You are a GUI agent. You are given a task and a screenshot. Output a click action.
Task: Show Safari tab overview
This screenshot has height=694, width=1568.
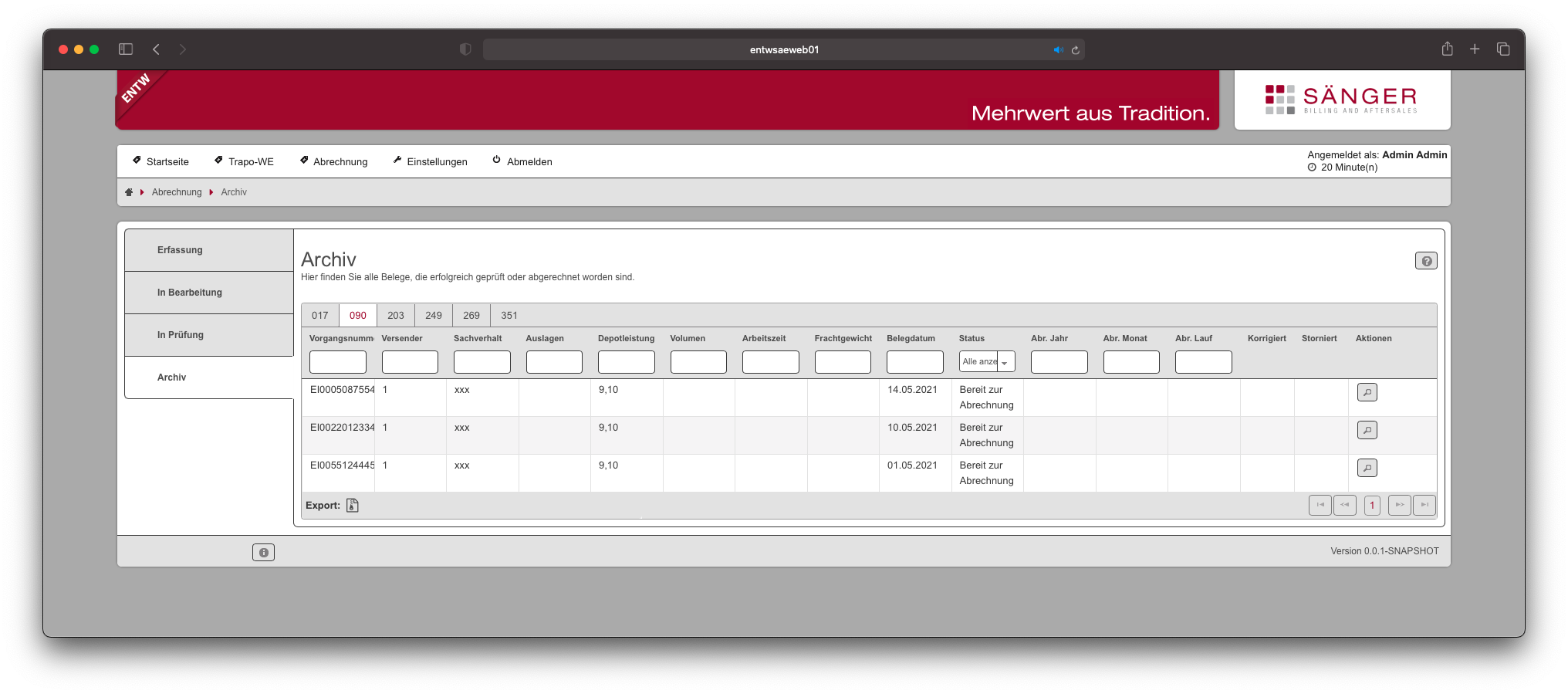pos(1503,49)
